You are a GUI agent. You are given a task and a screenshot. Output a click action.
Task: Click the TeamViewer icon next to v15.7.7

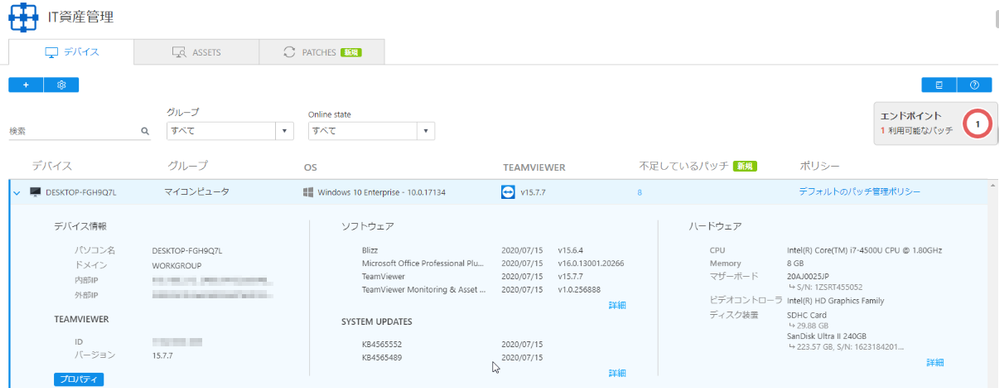508,192
